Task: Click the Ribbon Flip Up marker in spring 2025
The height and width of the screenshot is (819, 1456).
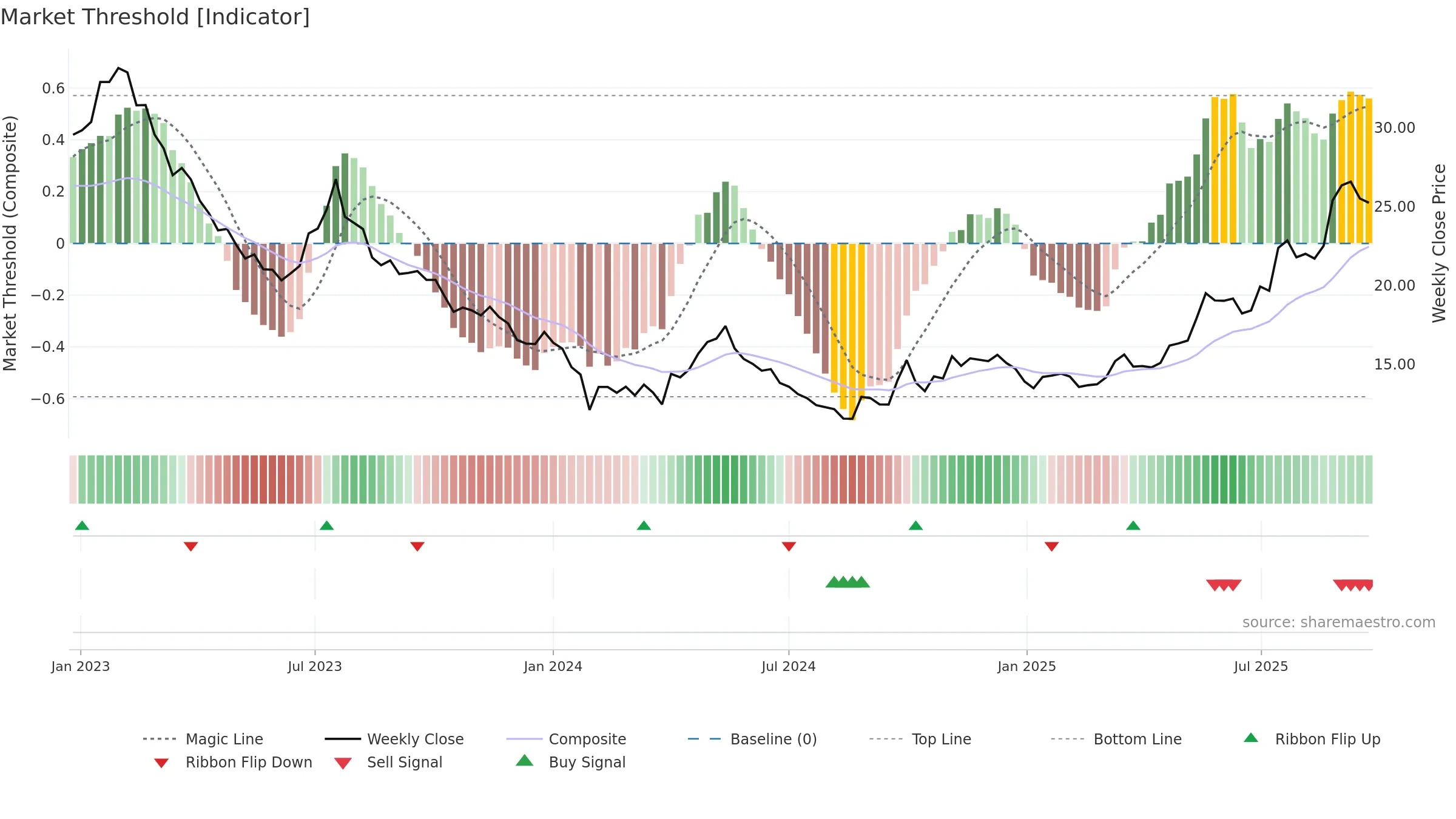Action: pyautogui.click(x=1133, y=525)
